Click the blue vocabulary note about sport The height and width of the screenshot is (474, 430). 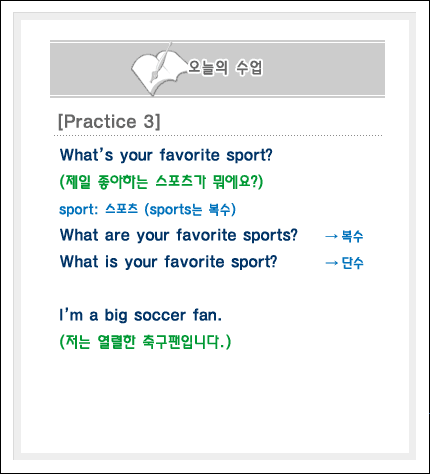[147, 209]
